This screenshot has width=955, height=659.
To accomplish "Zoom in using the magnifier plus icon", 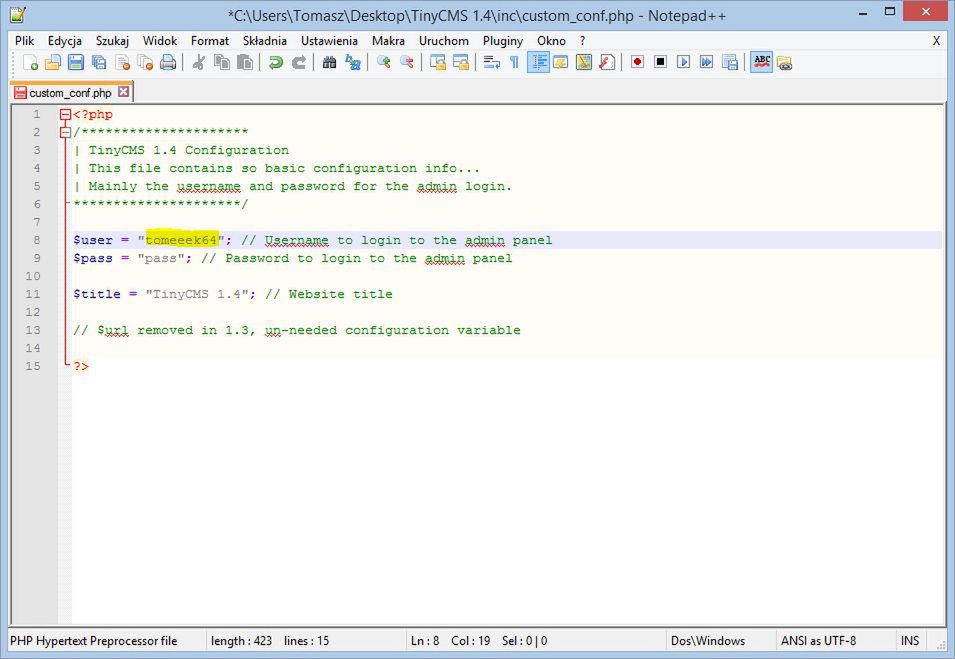I will point(383,62).
